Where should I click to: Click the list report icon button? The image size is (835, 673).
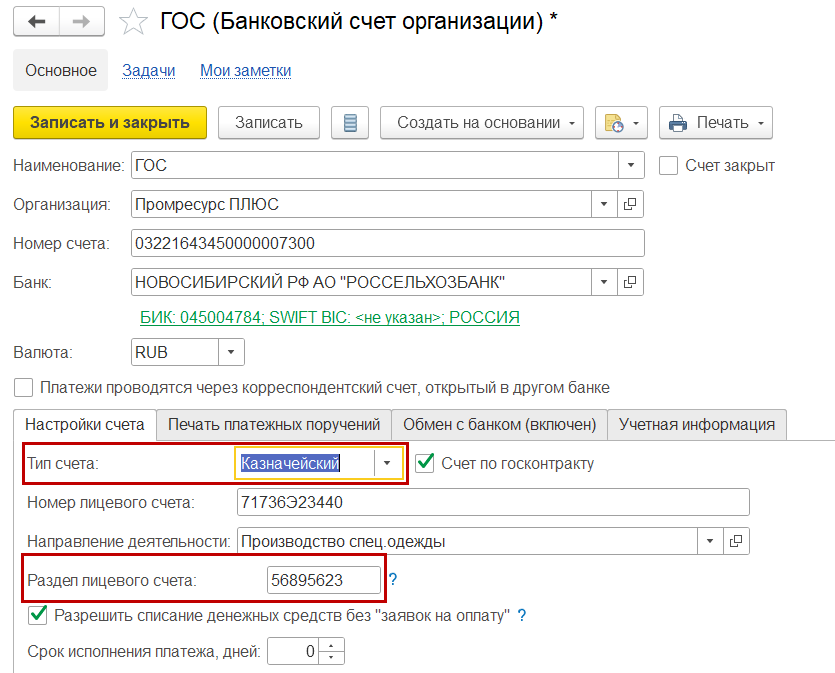(x=350, y=123)
